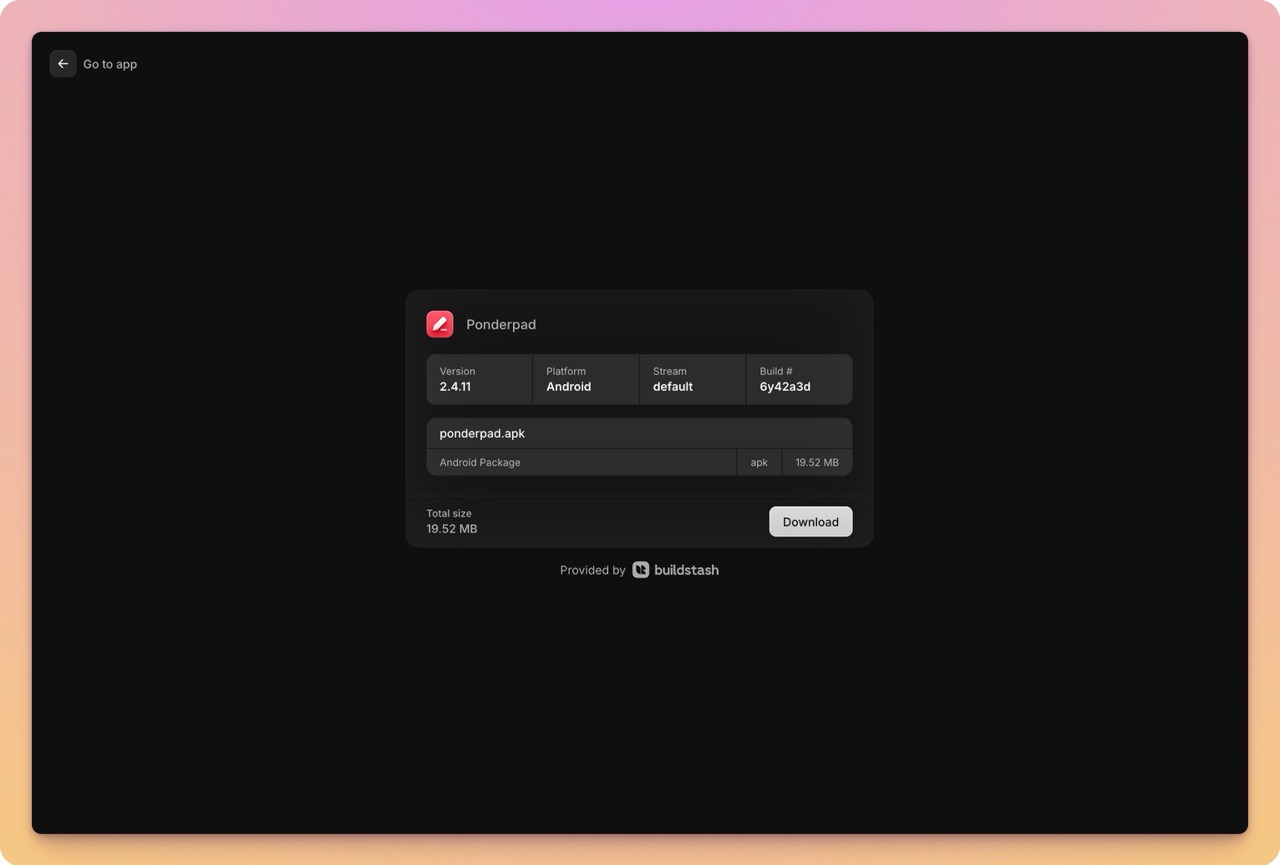Click the buildstash logo icon

(x=640, y=569)
